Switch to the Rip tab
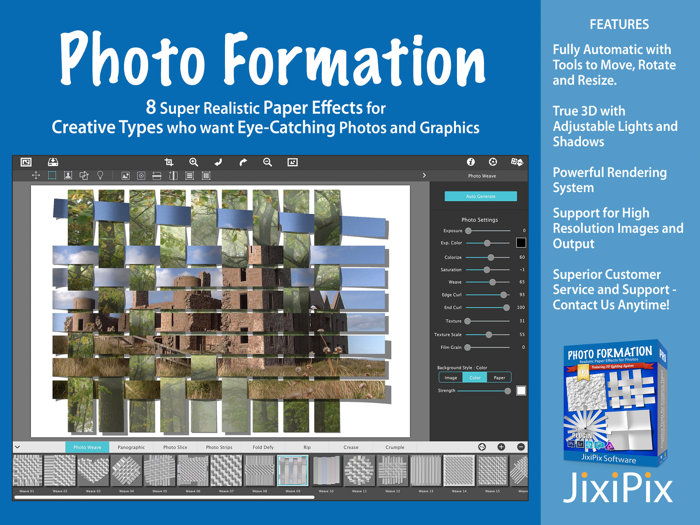This screenshot has width=700, height=525. 307,447
